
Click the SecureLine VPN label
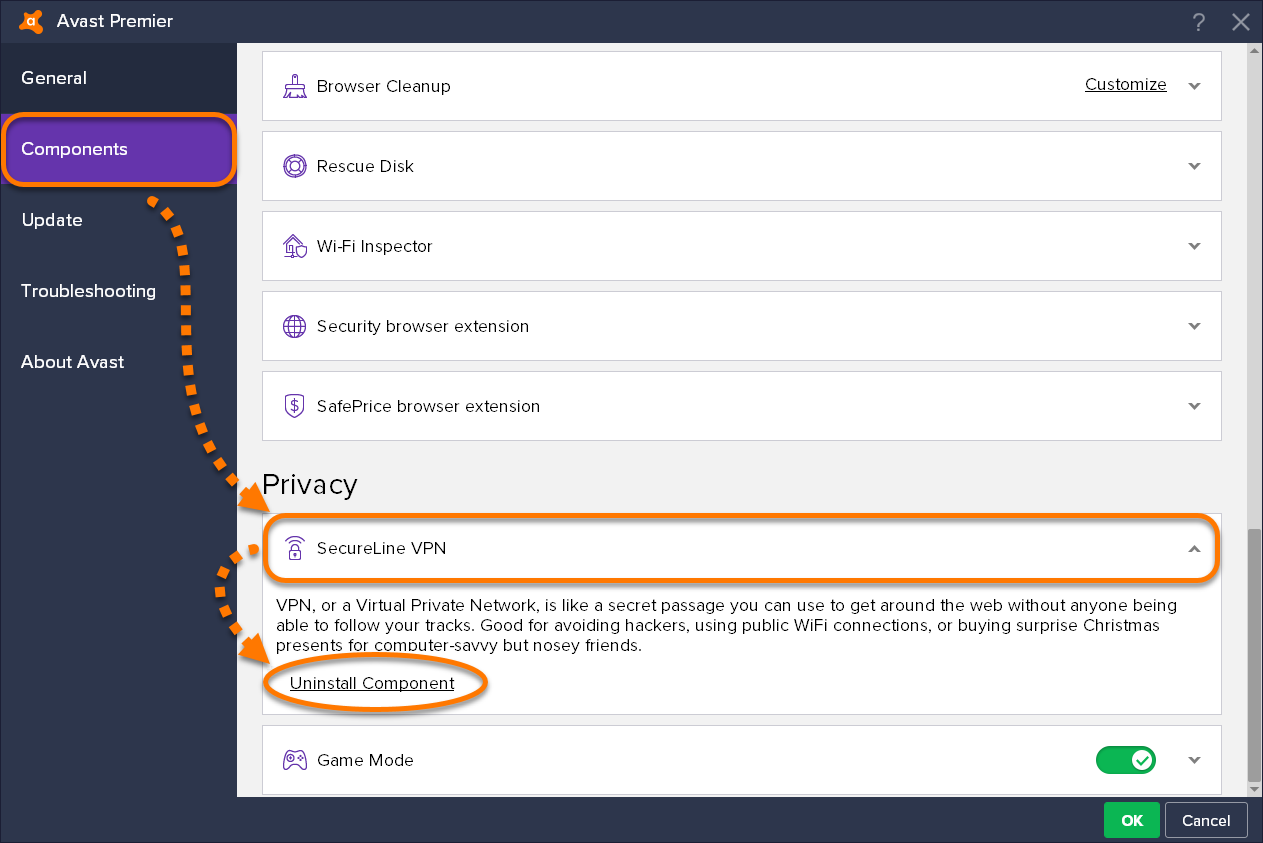point(381,548)
